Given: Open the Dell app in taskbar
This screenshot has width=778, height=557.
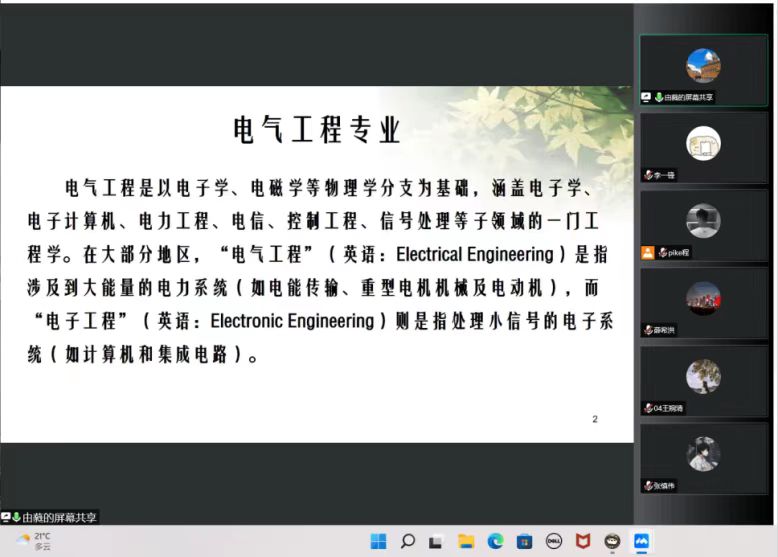Looking at the screenshot, I should [x=553, y=542].
